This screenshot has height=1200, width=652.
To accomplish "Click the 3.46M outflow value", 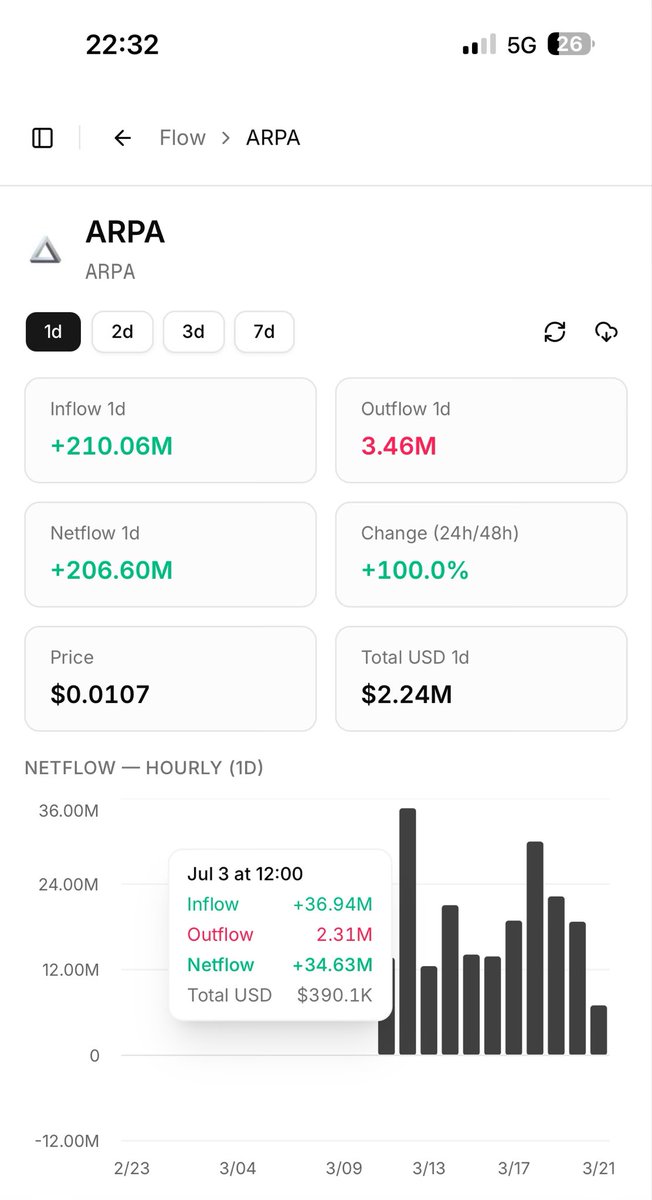I will click(398, 446).
